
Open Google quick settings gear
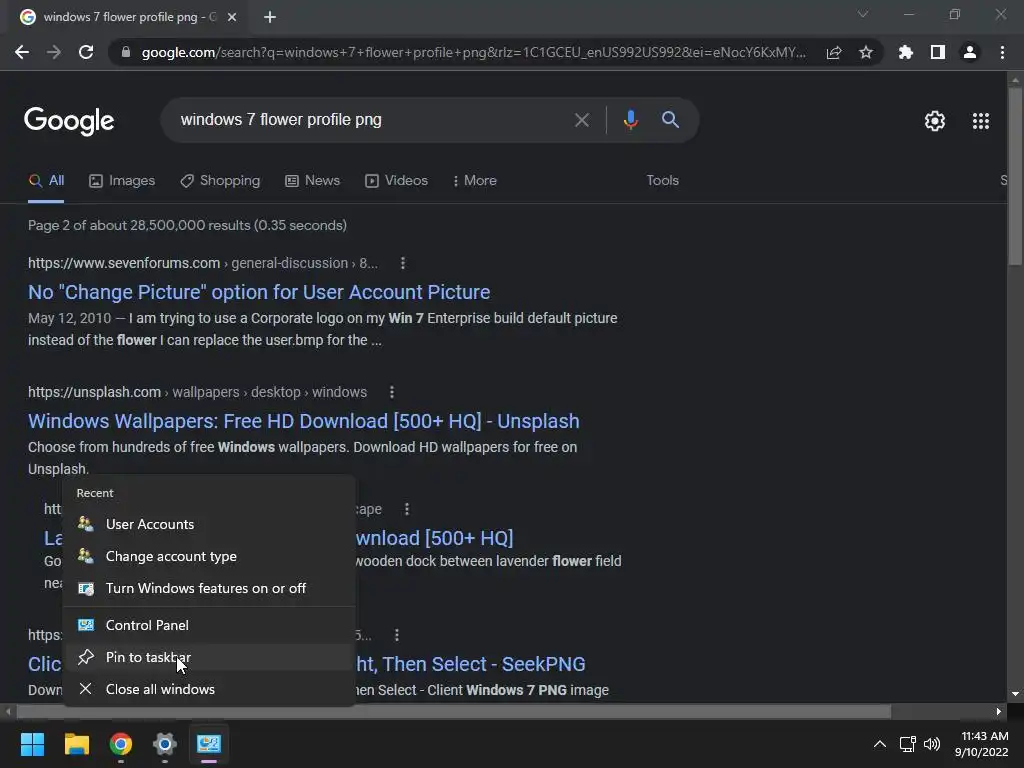pos(935,121)
